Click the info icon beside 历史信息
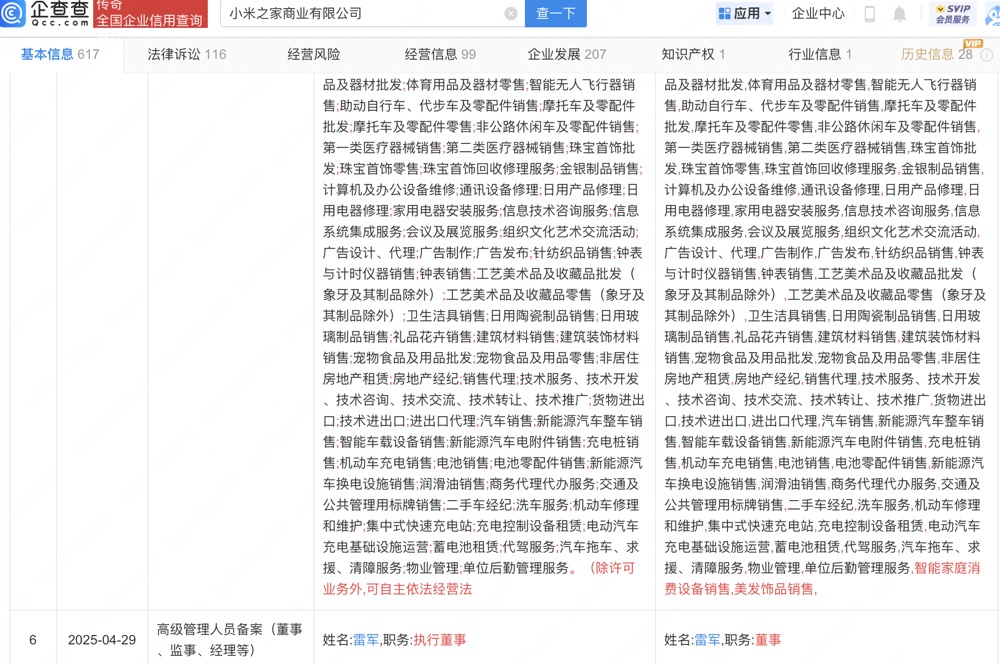The image size is (1000, 664). click(986, 55)
